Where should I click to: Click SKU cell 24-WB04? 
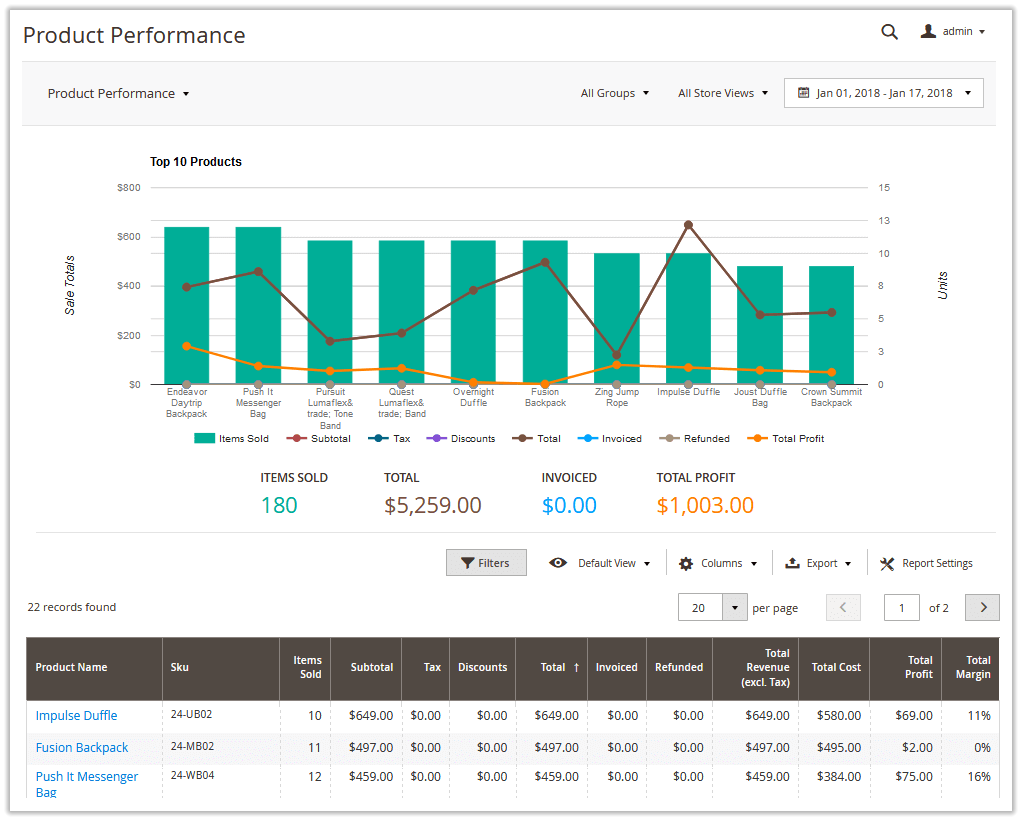coord(192,775)
